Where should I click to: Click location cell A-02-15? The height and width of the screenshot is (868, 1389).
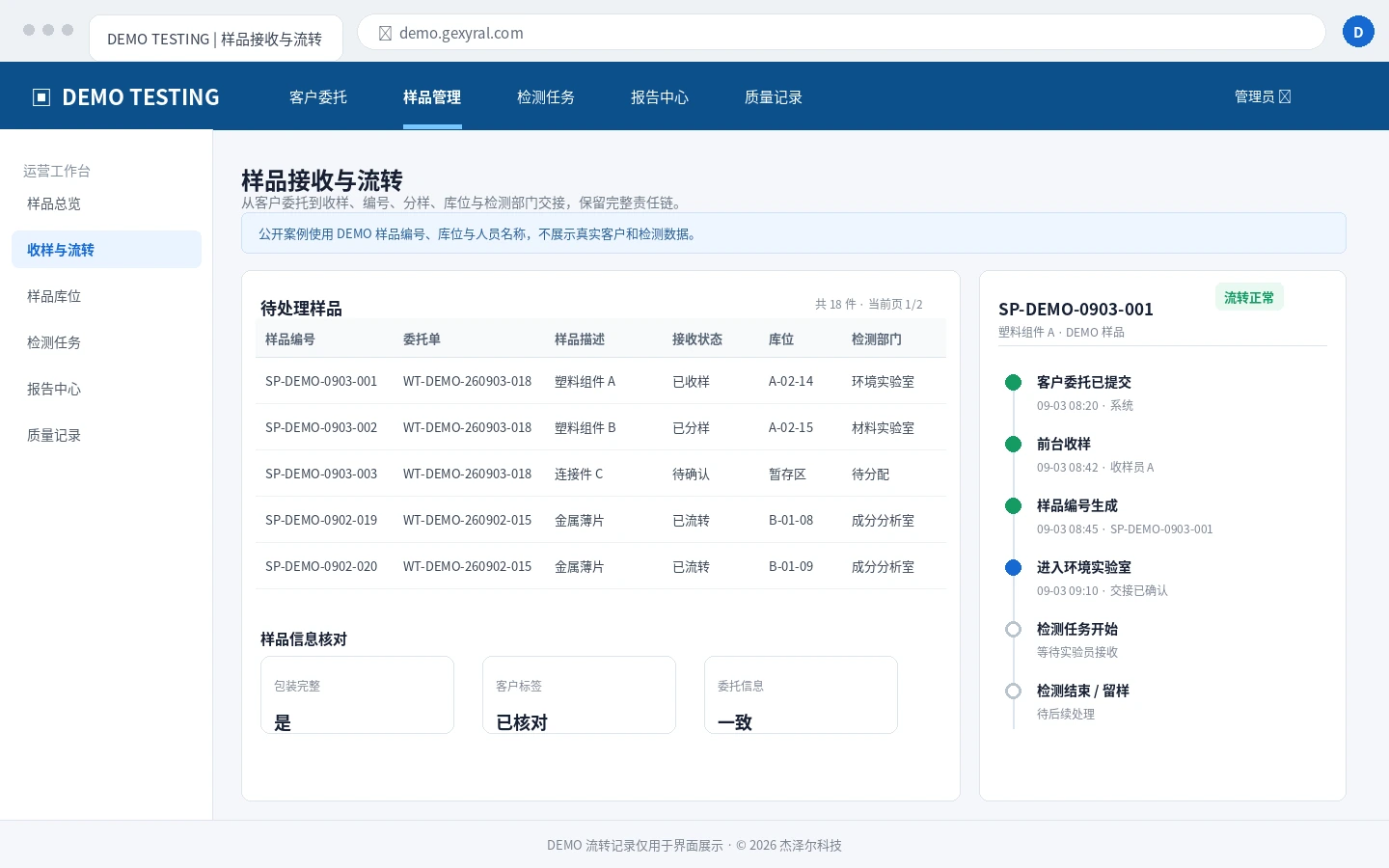pyautogui.click(x=791, y=427)
